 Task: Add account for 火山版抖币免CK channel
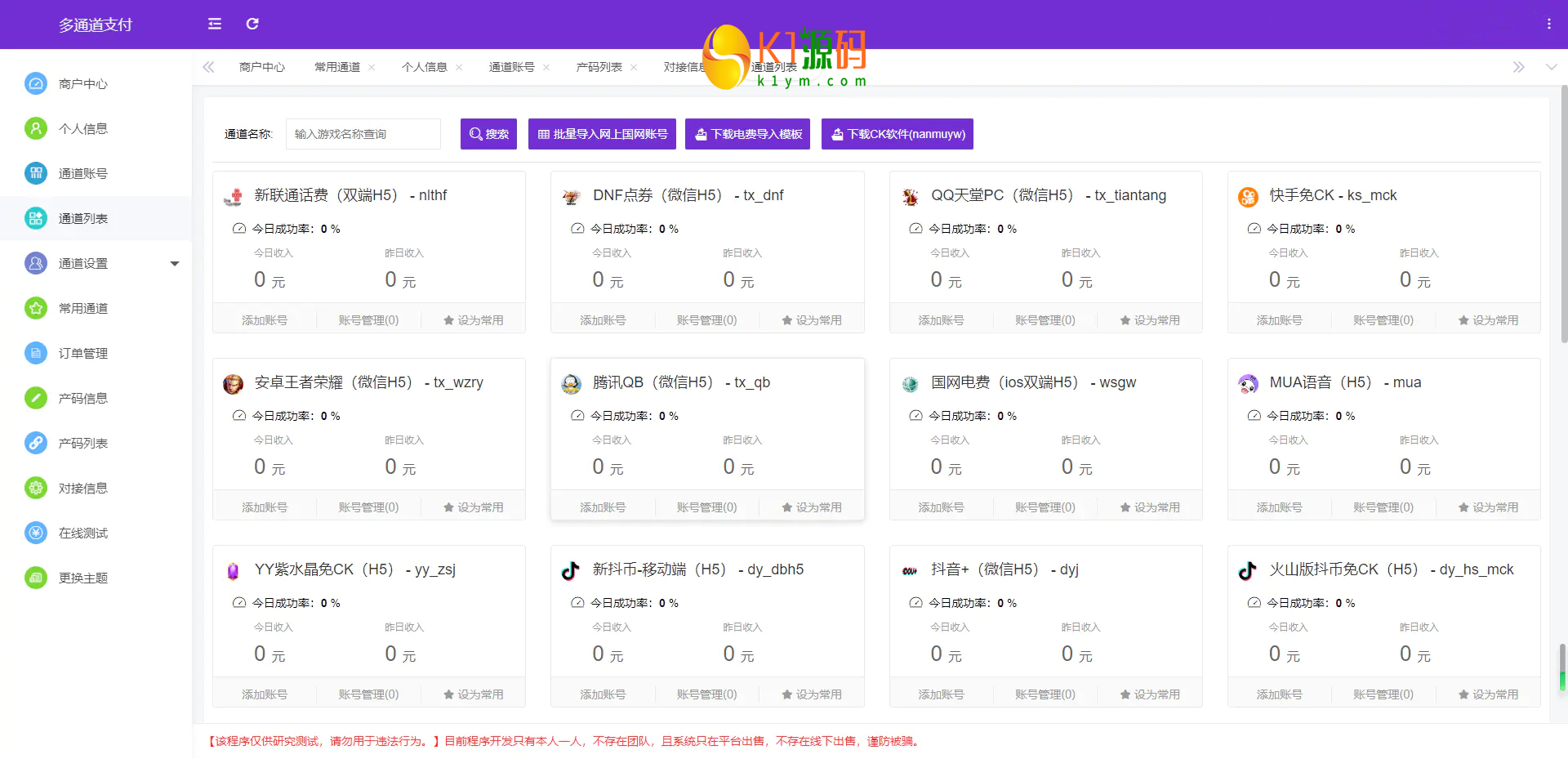(x=1279, y=694)
